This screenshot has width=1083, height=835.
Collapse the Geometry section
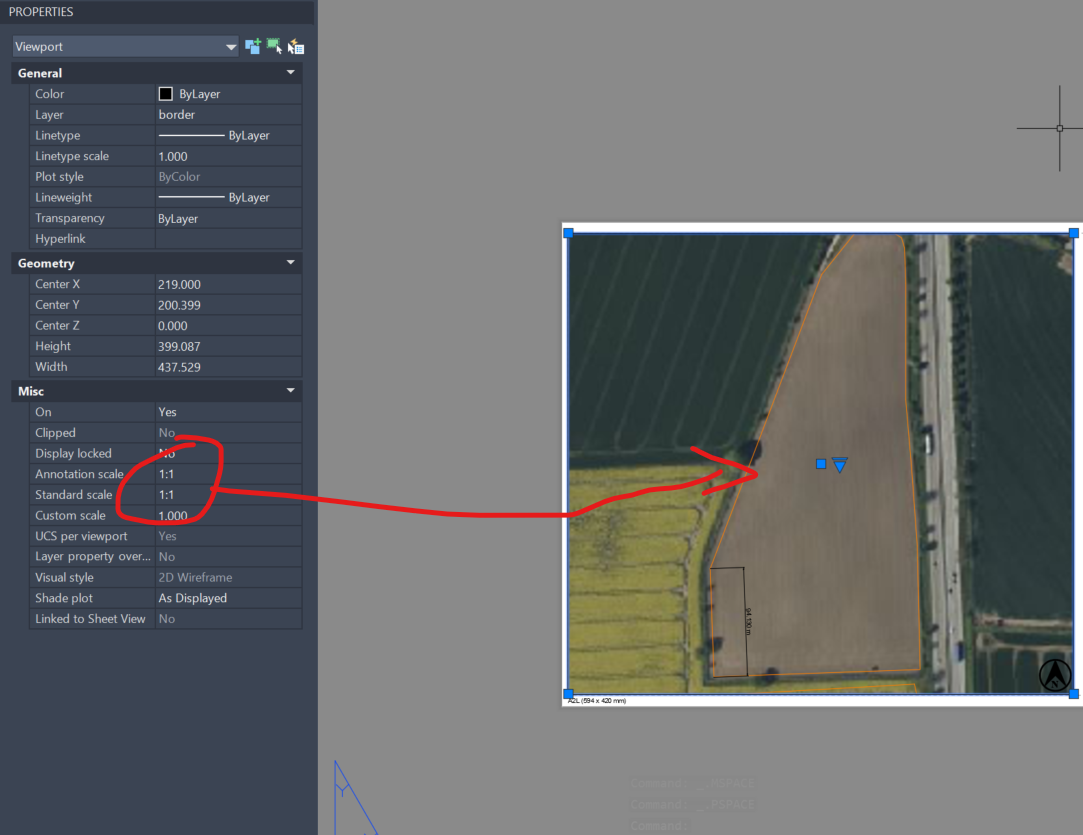tap(290, 262)
